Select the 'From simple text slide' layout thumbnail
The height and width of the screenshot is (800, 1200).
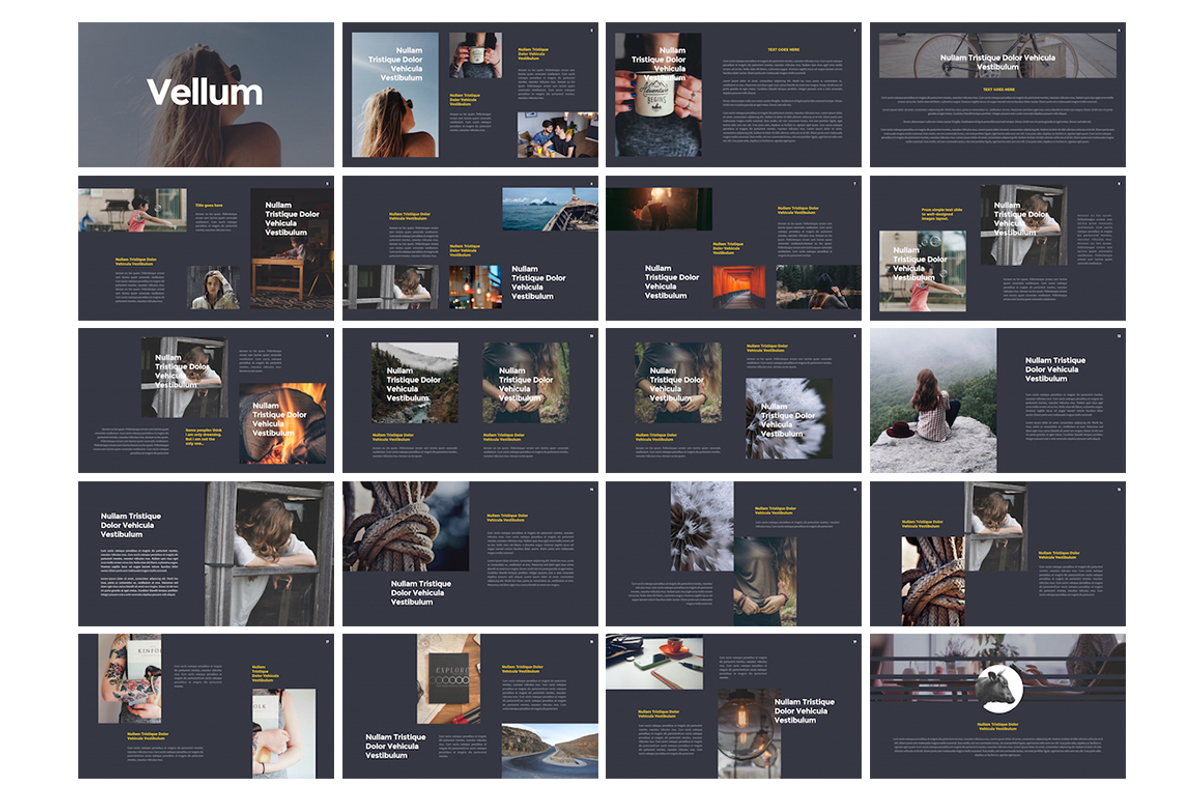point(997,248)
